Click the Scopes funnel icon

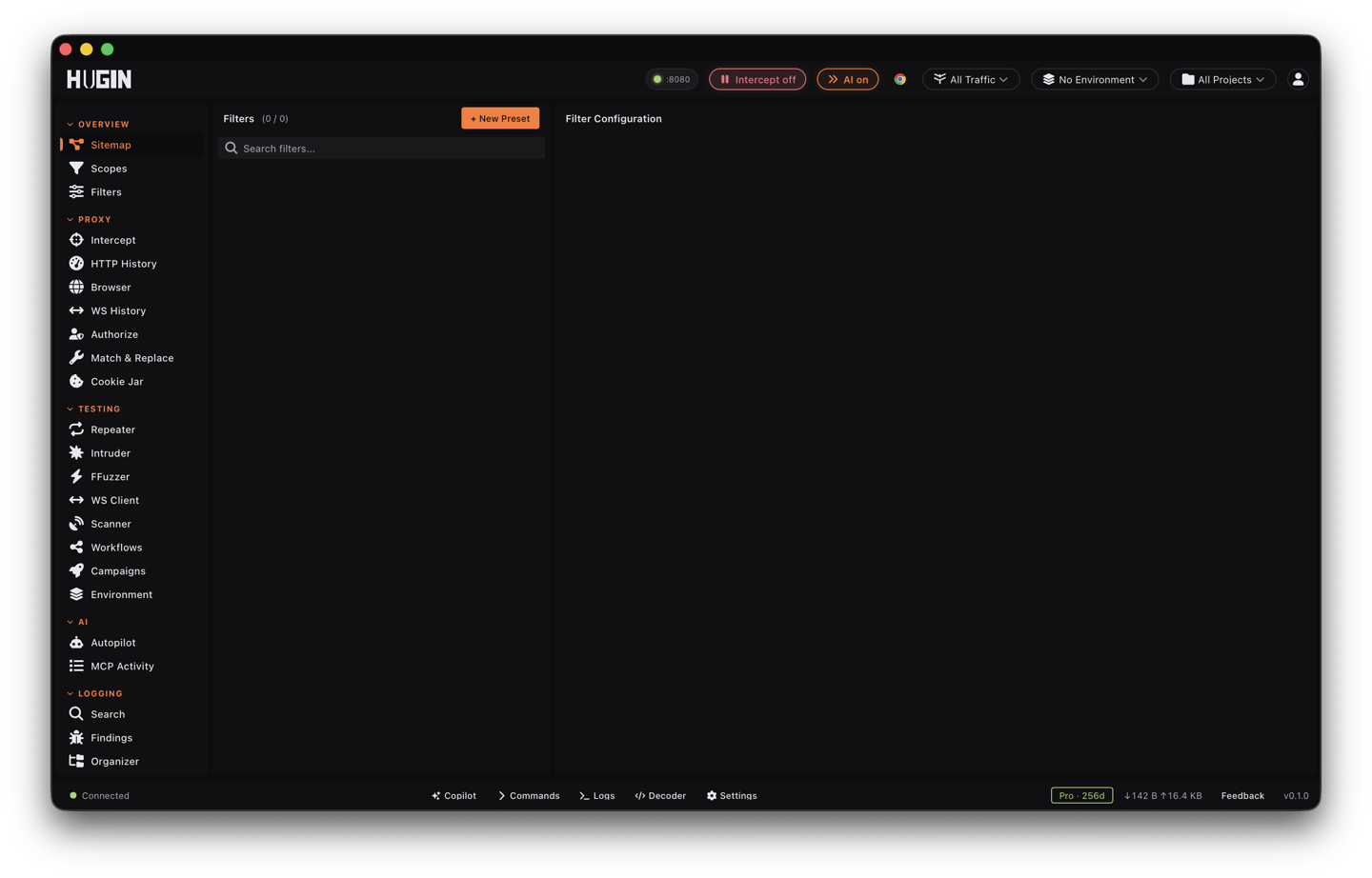point(76,169)
